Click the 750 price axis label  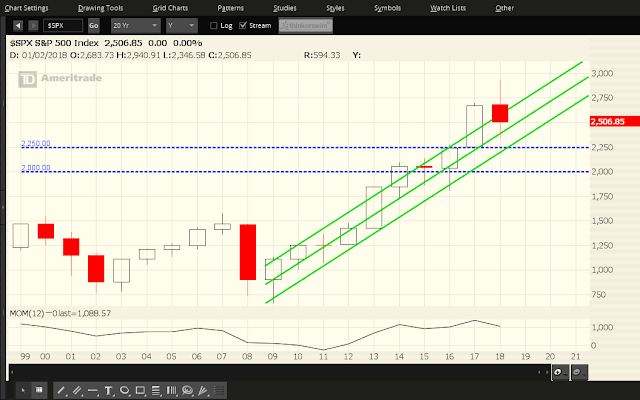pyautogui.click(x=598, y=294)
